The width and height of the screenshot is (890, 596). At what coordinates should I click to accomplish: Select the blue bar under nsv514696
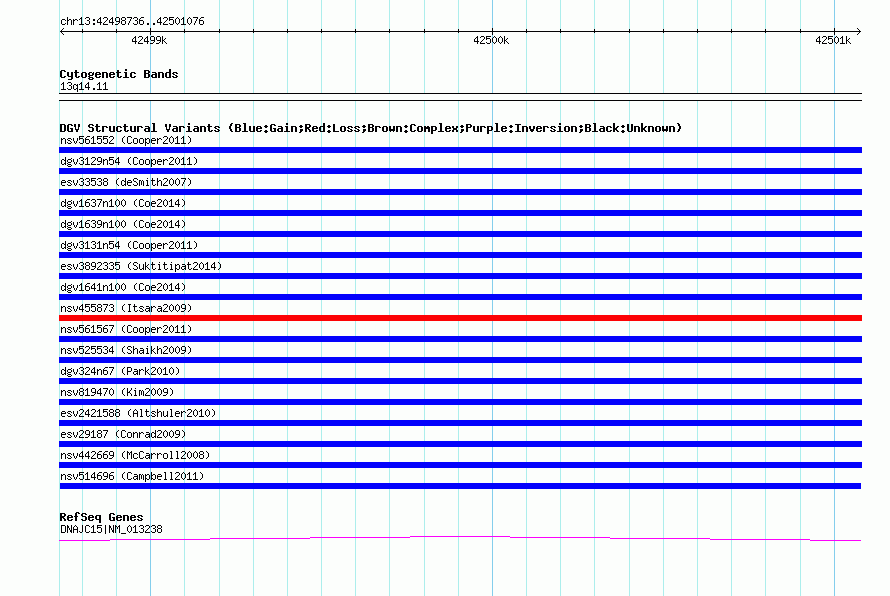(460, 486)
